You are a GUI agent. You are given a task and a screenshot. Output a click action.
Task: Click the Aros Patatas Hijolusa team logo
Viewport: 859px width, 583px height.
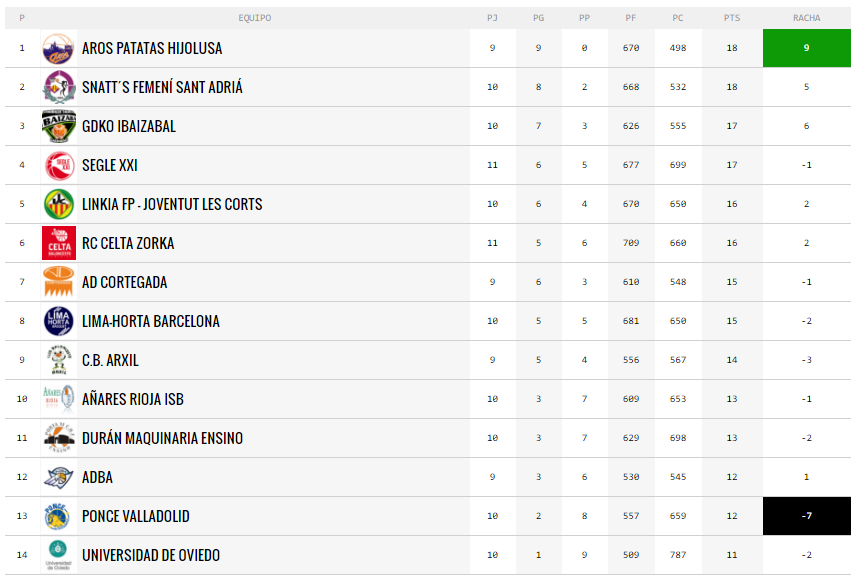[59, 48]
